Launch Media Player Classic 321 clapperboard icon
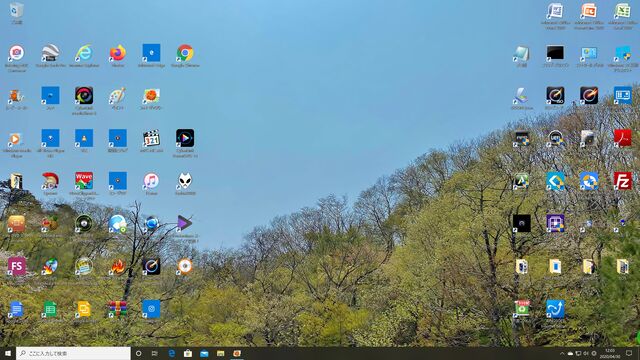The image size is (640, 360). pyautogui.click(x=151, y=139)
